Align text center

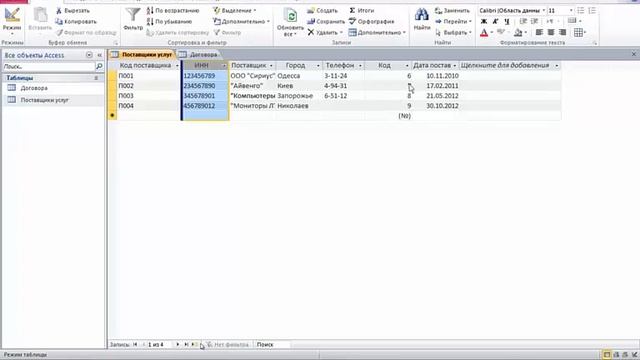(551, 32)
